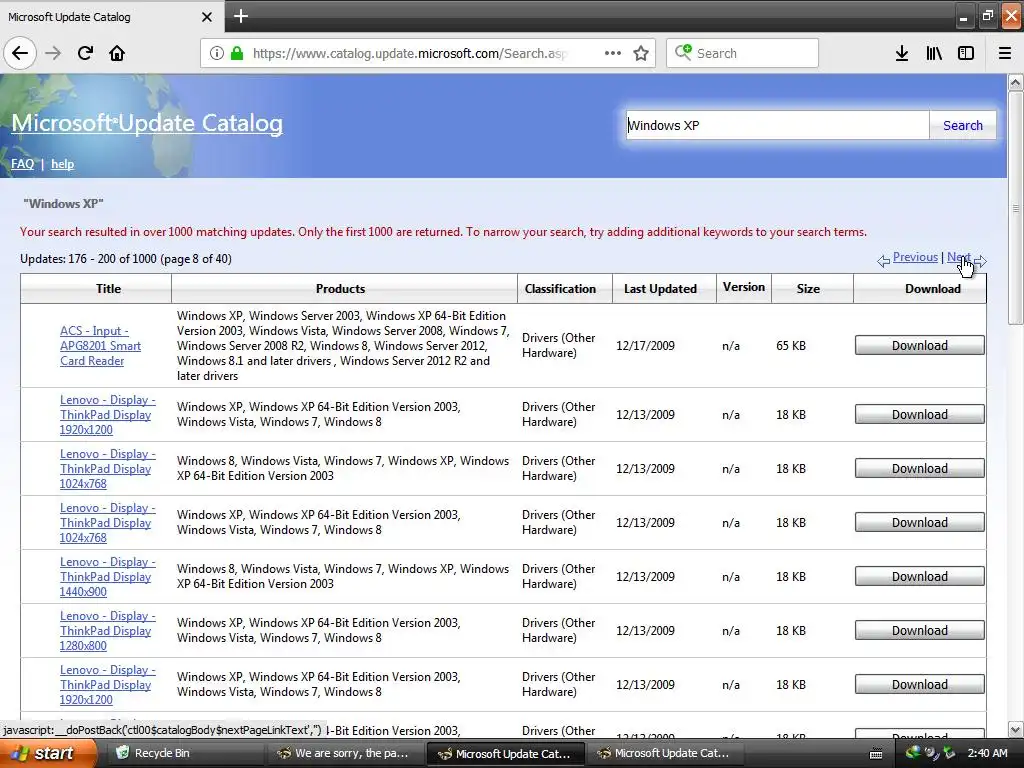Toggle the sidebar view icon

coord(966,53)
